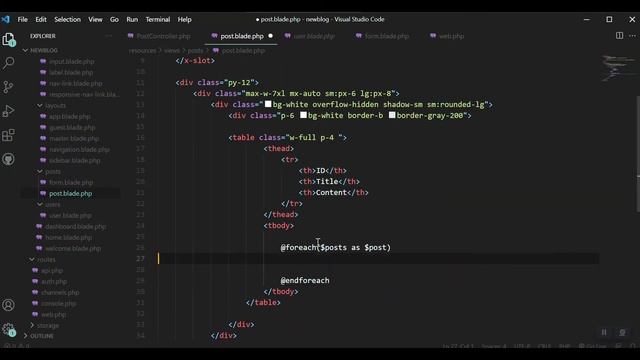
Task: Open dashboard.blade.php in Explorer
Action: [x=75, y=227]
